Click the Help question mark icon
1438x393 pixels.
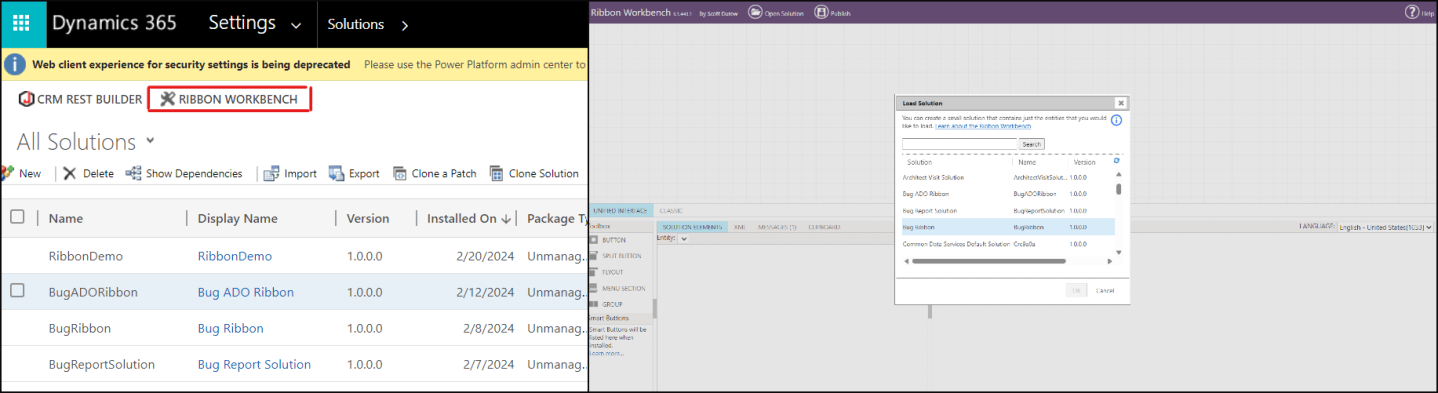click(1412, 12)
